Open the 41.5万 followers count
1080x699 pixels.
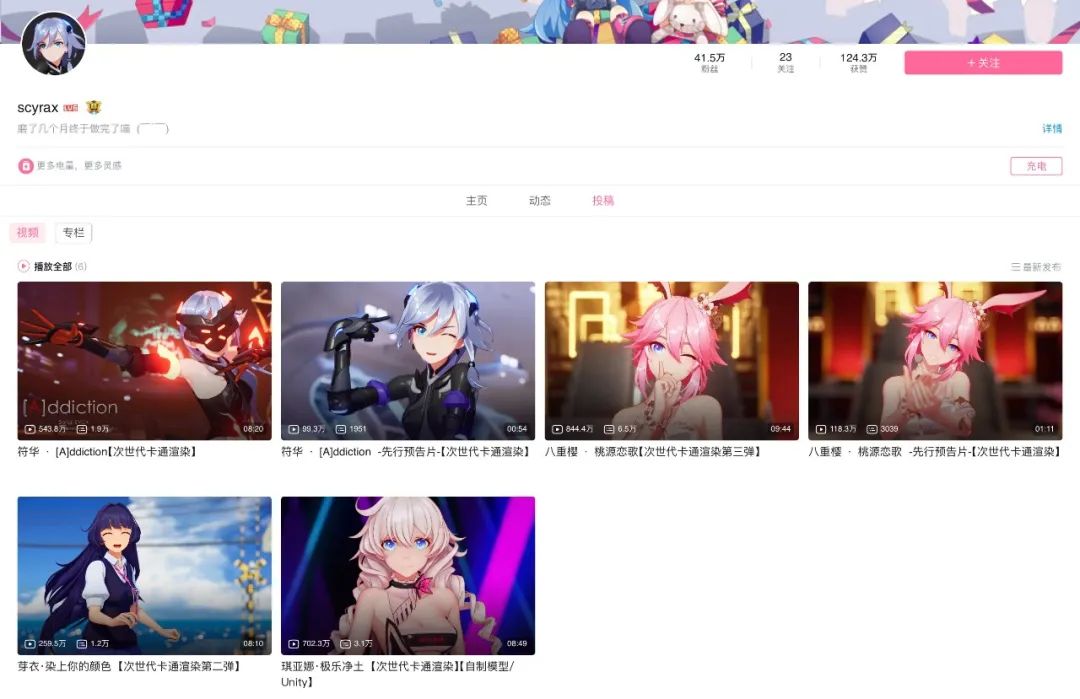point(709,62)
